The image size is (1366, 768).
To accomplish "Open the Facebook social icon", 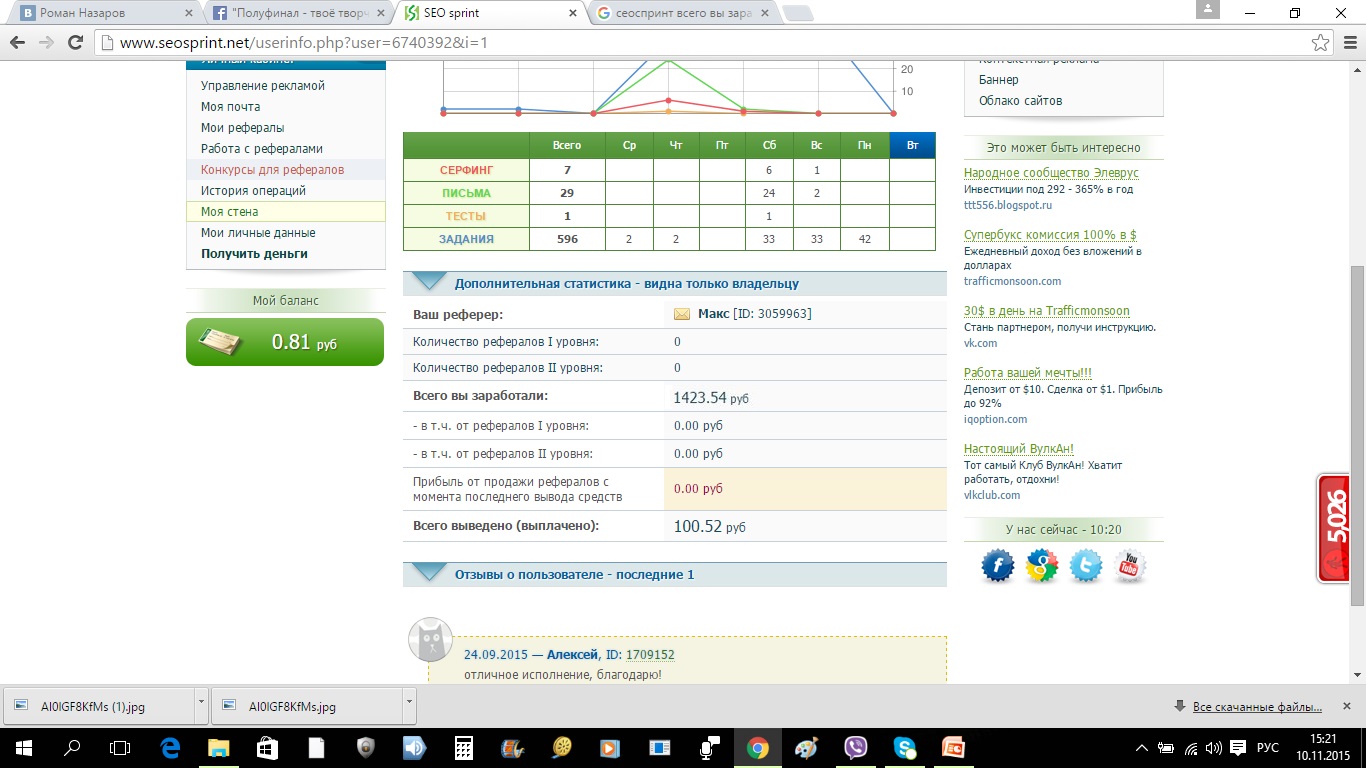I will tap(998, 567).
